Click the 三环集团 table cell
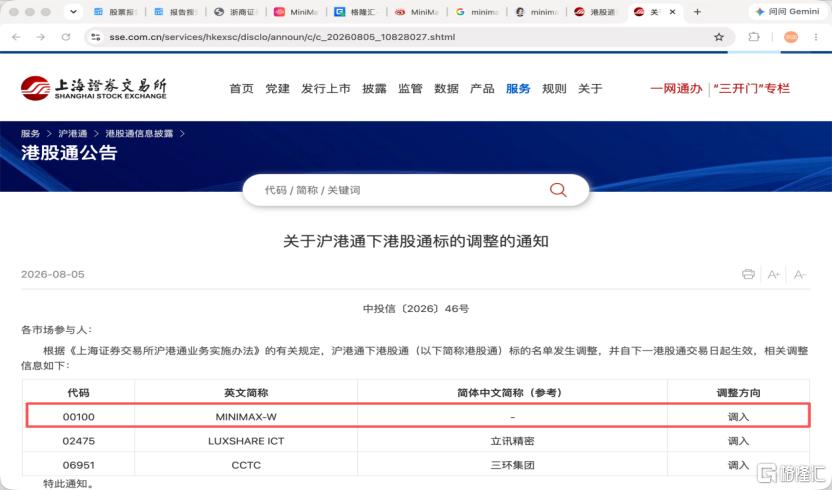Image resolution: width=832 pixels, height=490 pixels. pyautogui.click(x=512, y=465)
